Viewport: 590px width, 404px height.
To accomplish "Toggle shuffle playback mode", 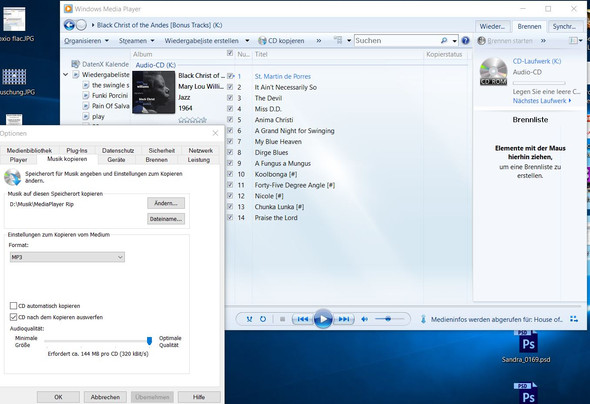I will (x=249, y=319).
